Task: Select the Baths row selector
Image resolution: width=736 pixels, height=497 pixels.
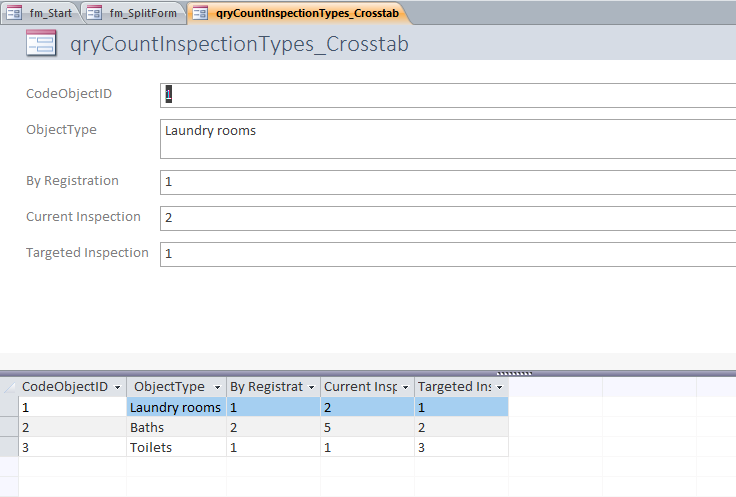Action: pos(9,427)
